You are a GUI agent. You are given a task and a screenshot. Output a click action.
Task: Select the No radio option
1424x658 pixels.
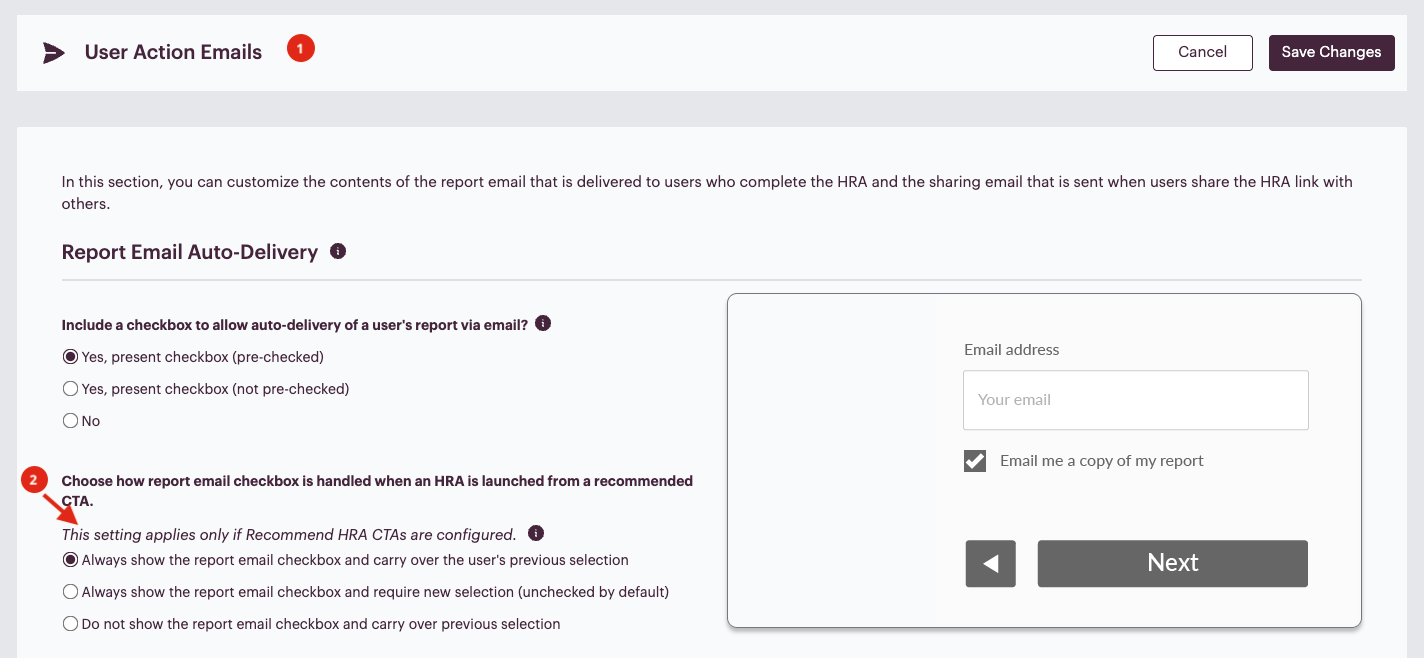(70, 421)
